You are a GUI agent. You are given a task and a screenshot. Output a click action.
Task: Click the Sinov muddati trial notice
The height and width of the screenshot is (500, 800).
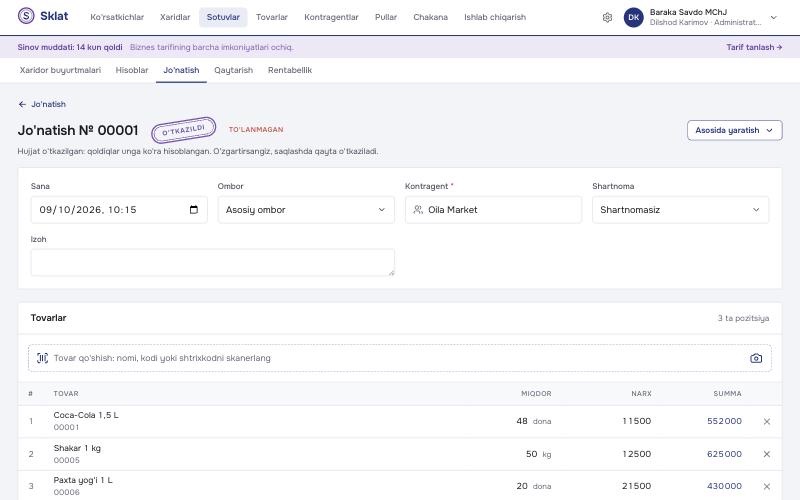[x=70, y=47]
